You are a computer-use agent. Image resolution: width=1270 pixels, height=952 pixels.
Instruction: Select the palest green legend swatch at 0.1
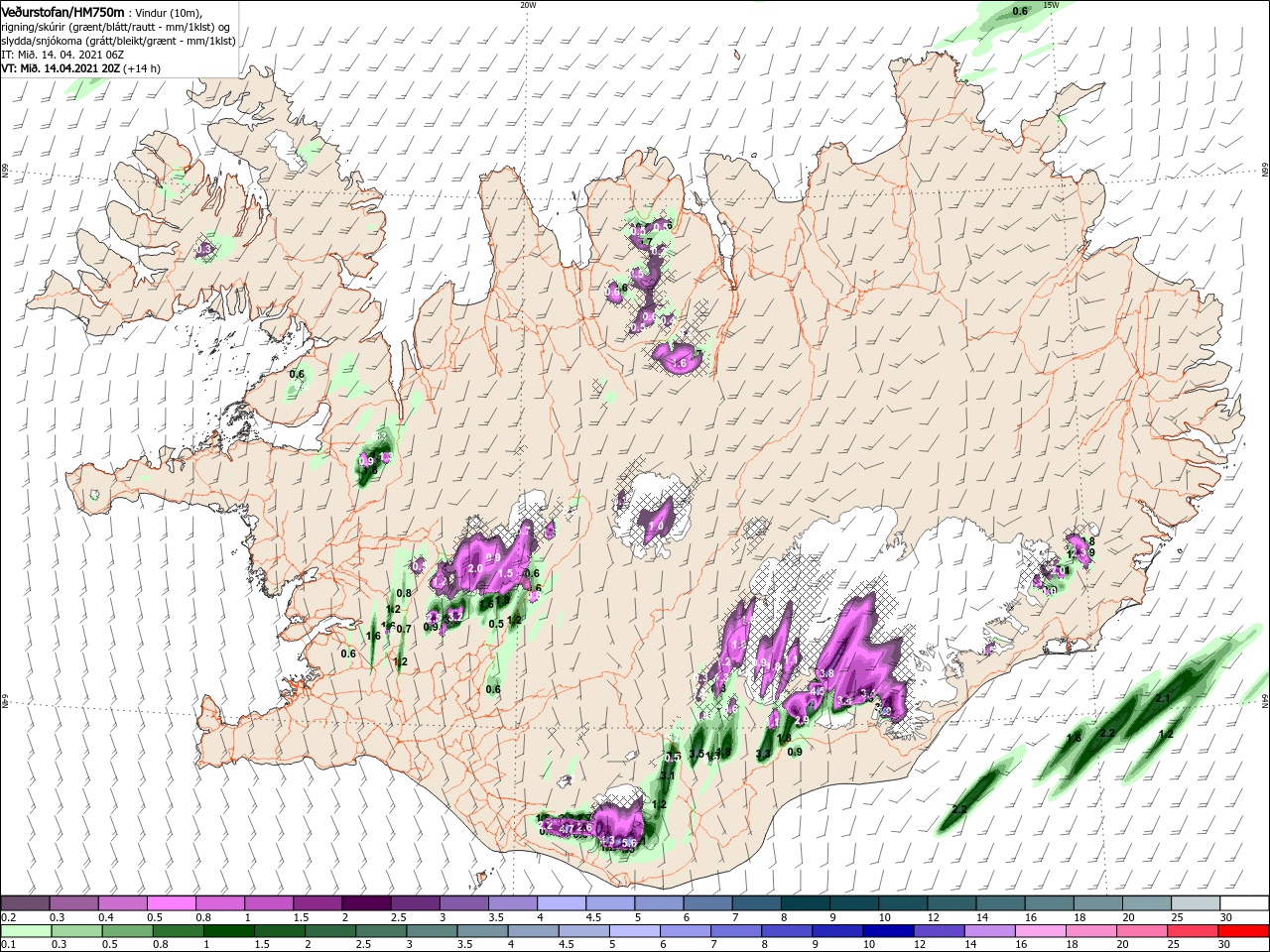(26, 931)
